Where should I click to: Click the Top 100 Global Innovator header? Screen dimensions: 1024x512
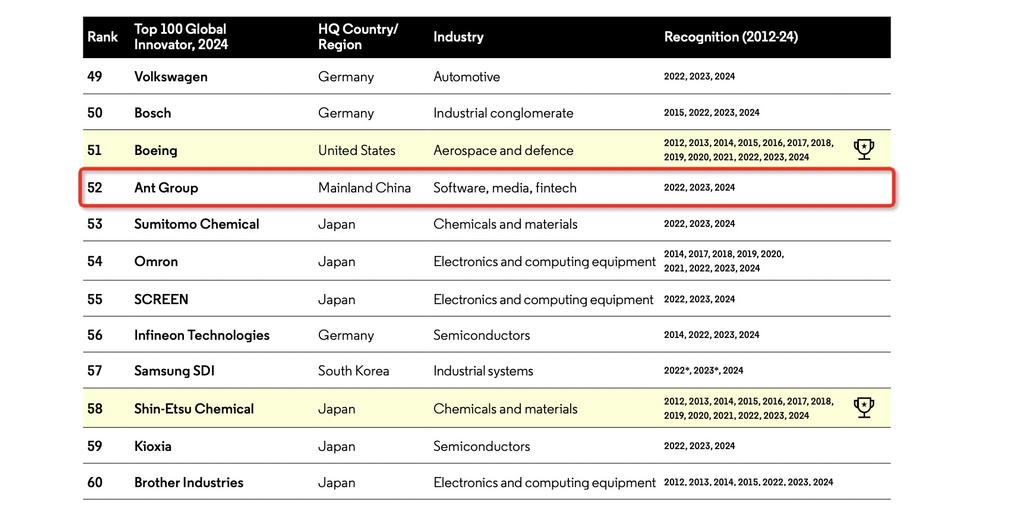[x=181, y=37]
